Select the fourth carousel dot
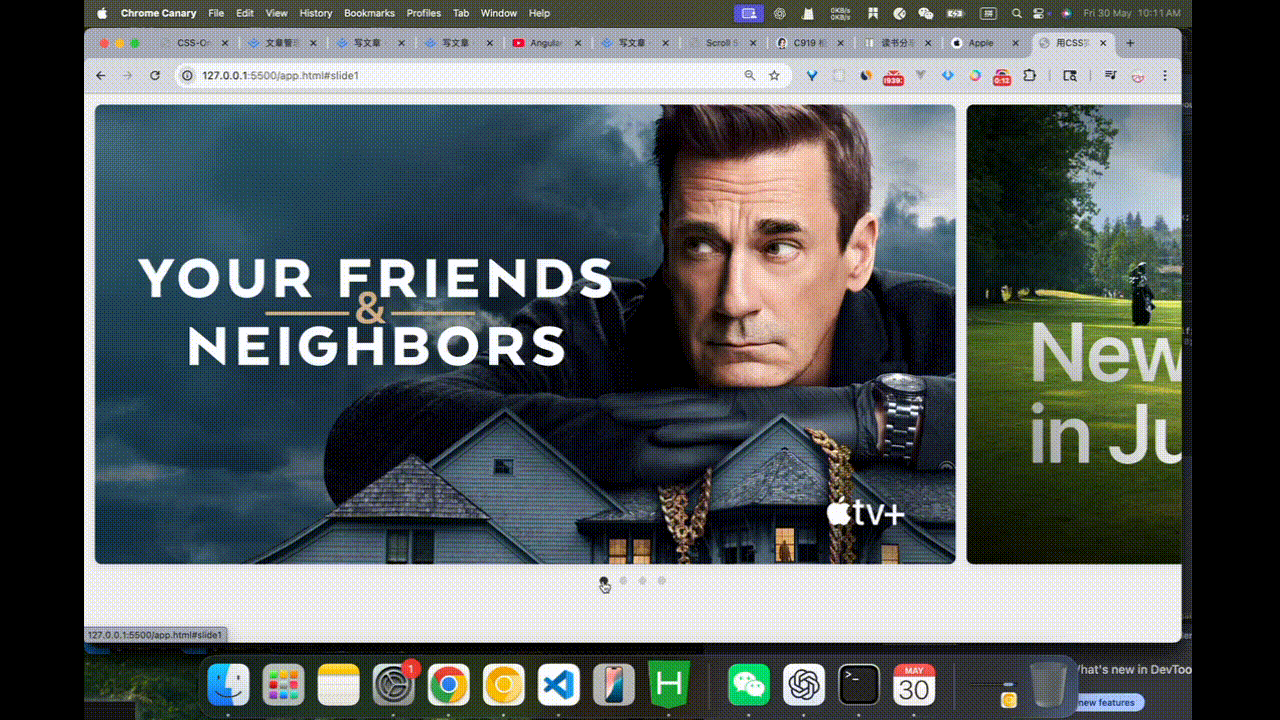Image resolution: width=1280 pixels, height=720 pixels. (x=661, y=580)
